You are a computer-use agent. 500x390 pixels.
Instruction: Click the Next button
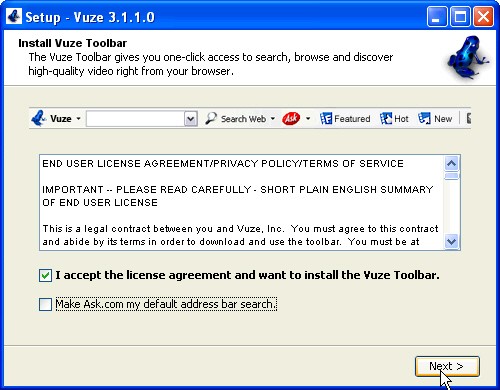[447, 366]
